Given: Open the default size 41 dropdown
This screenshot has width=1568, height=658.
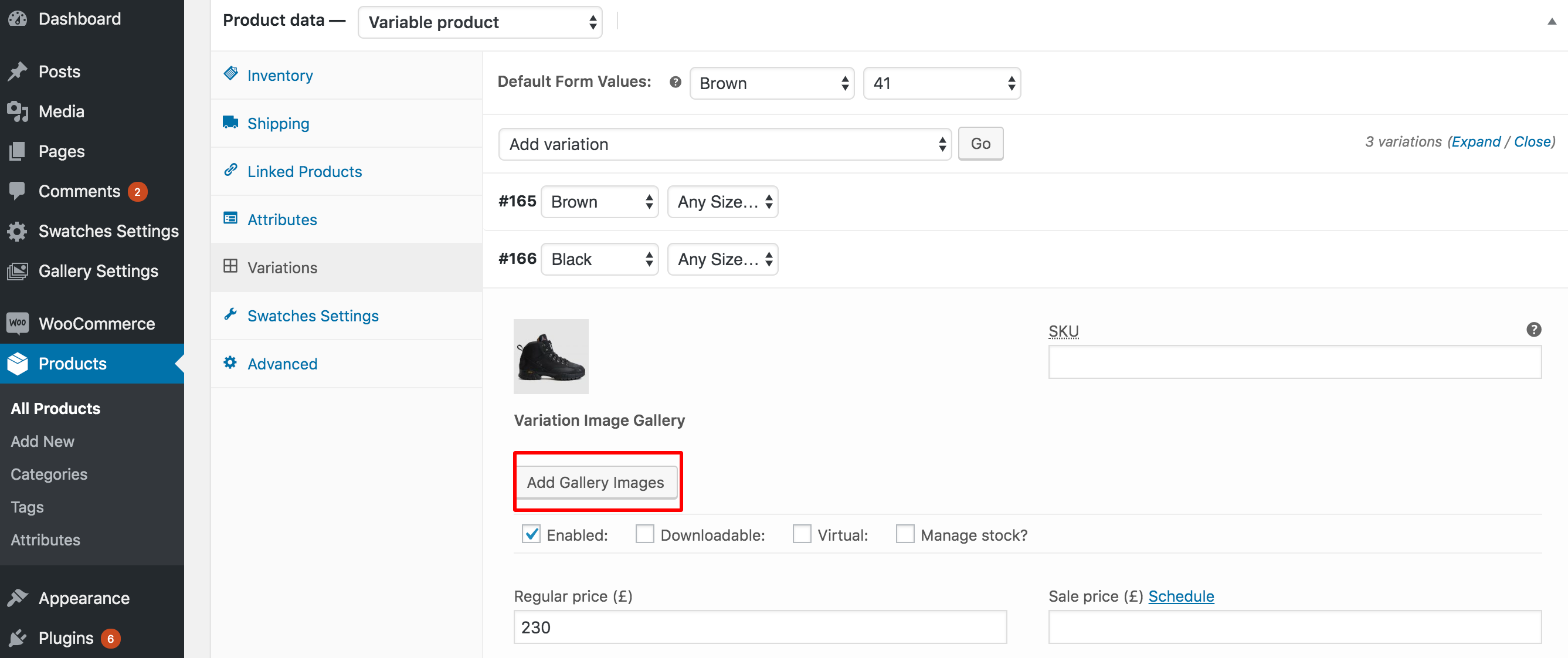Looking at the screenshot, I should pos(942,83).
